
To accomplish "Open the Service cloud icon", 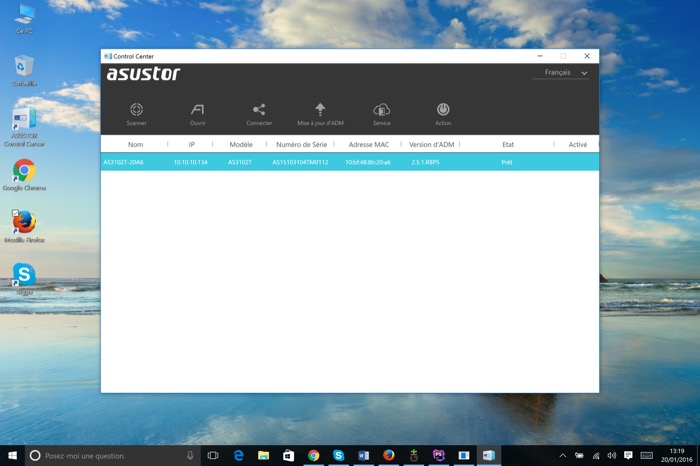I will click(381, 110).
